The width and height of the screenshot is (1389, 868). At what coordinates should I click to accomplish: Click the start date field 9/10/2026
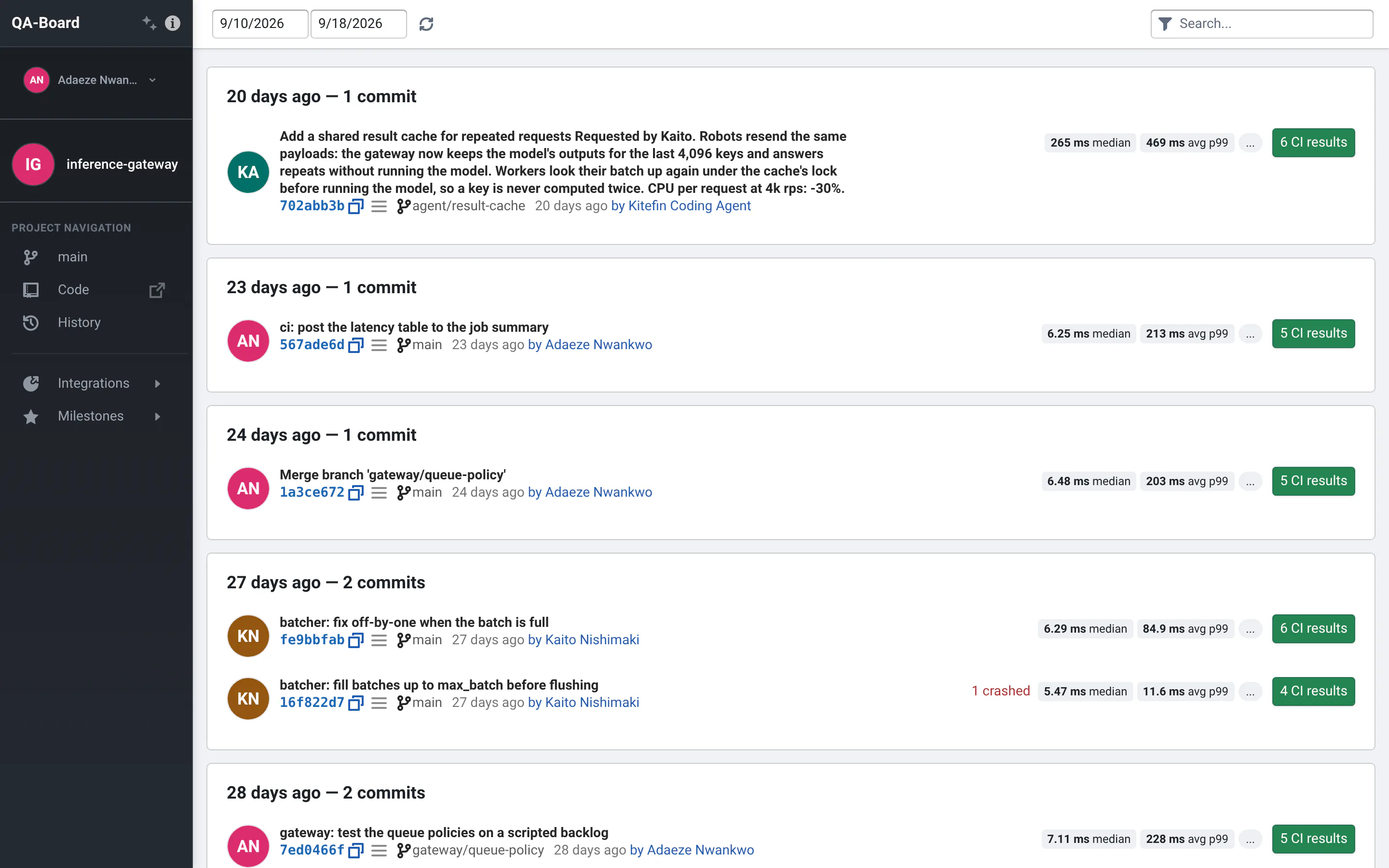pos(260,24)
